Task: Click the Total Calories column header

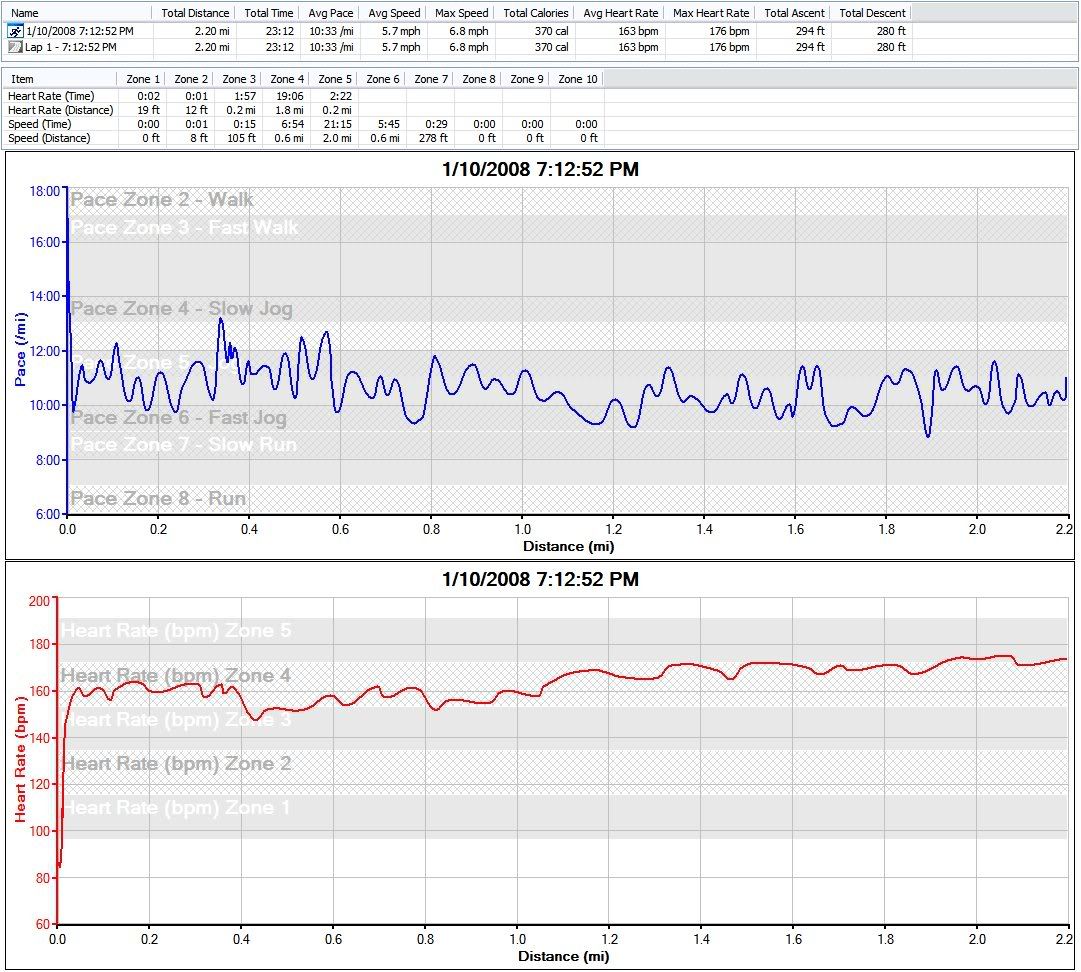Action: [x=536, y=13]
